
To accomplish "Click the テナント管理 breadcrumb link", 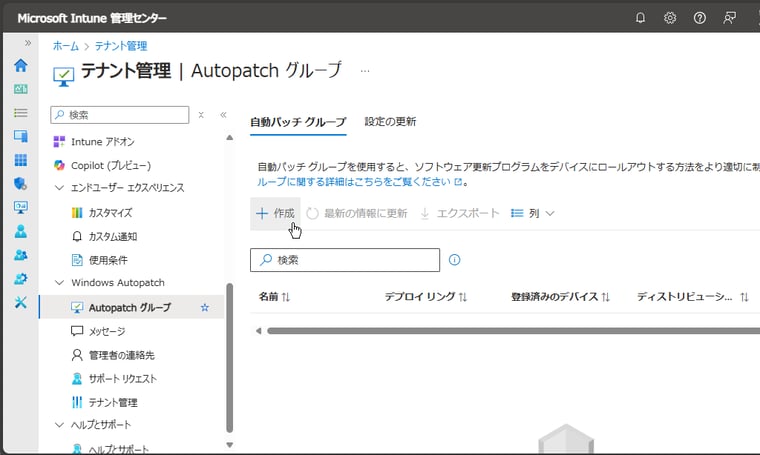I will (121, 46).
